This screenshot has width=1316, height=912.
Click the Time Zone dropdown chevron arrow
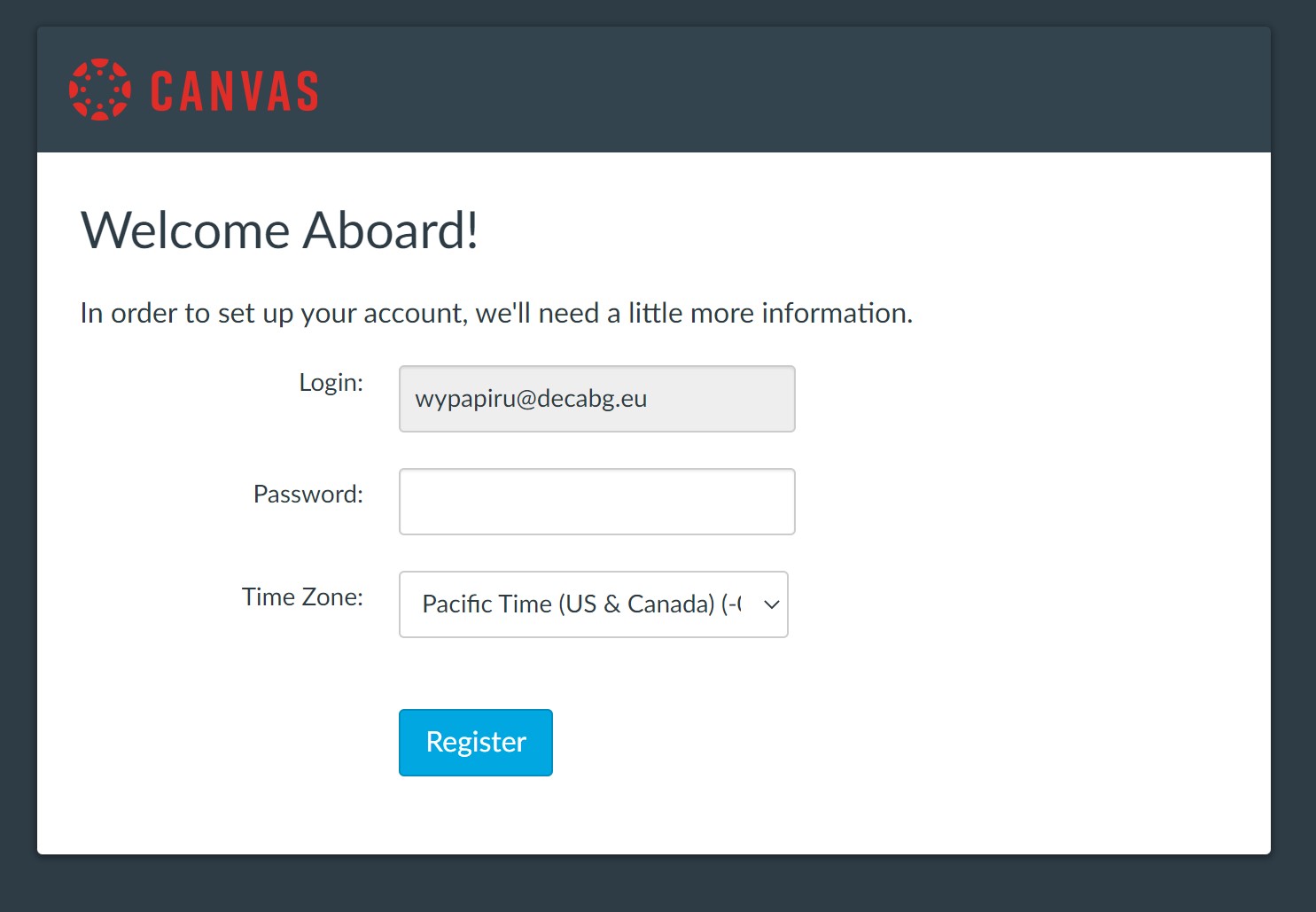coord(771,604)
